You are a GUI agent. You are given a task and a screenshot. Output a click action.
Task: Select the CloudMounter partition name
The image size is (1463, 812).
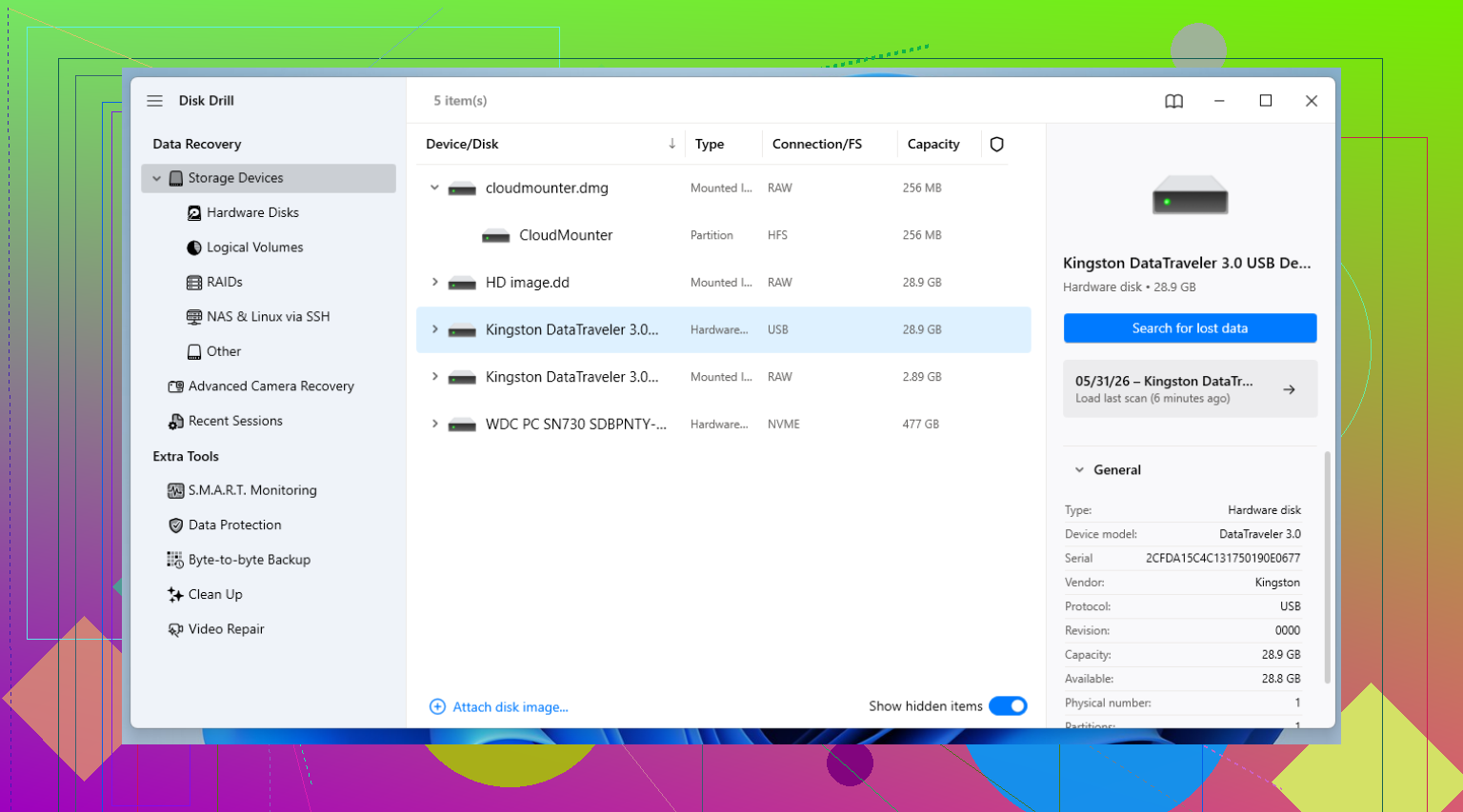566,236
